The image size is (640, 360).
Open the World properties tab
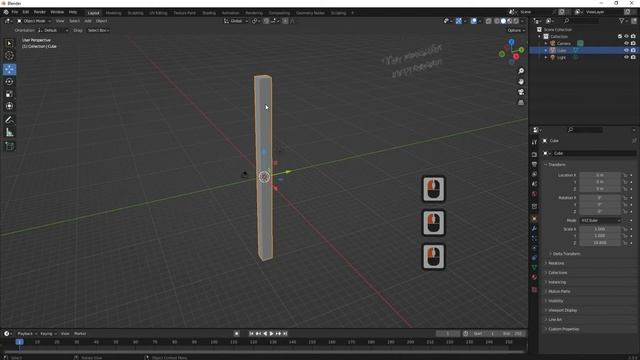pos(534,194)
